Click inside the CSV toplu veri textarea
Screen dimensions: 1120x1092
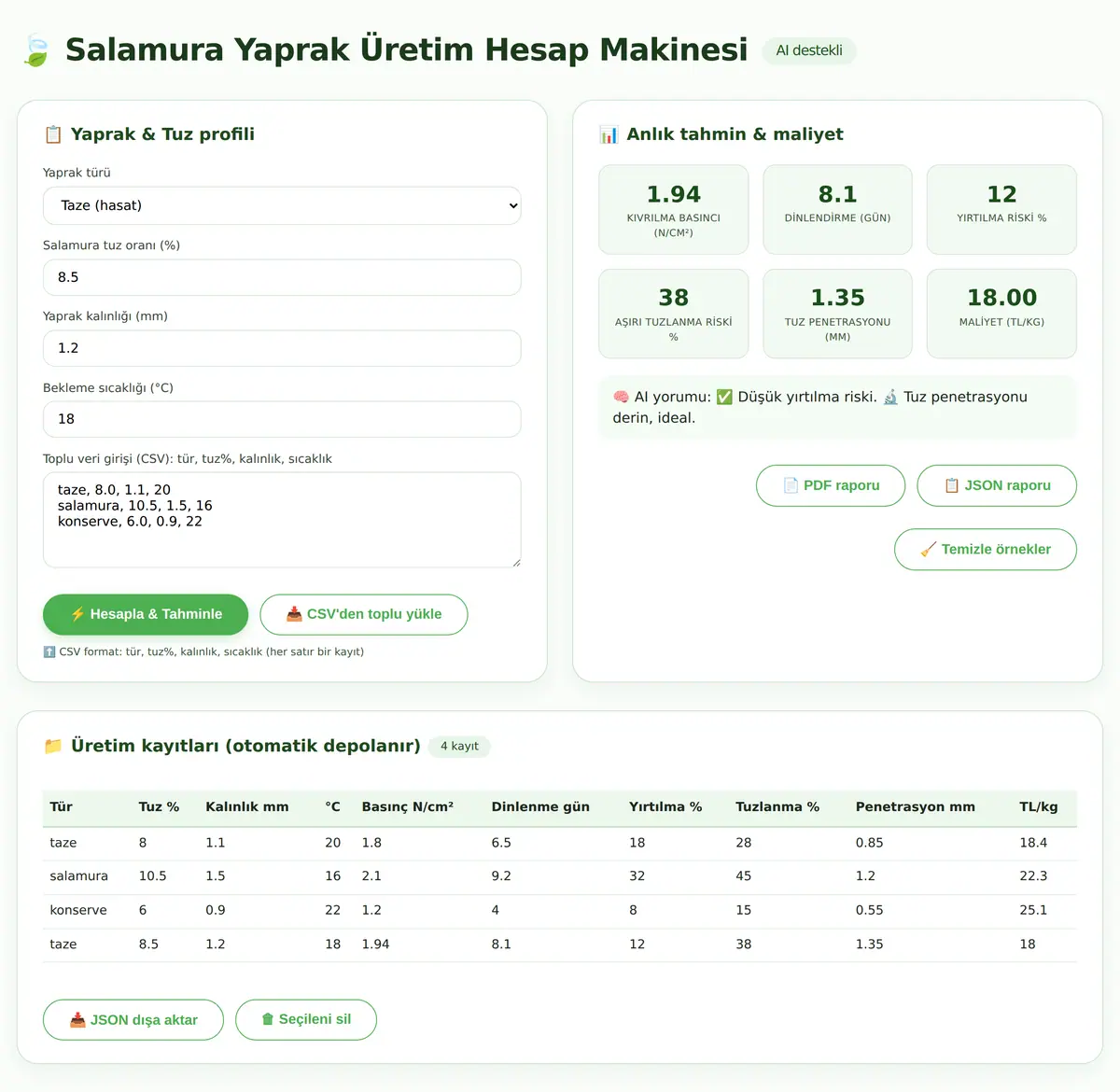click(282, 520)
